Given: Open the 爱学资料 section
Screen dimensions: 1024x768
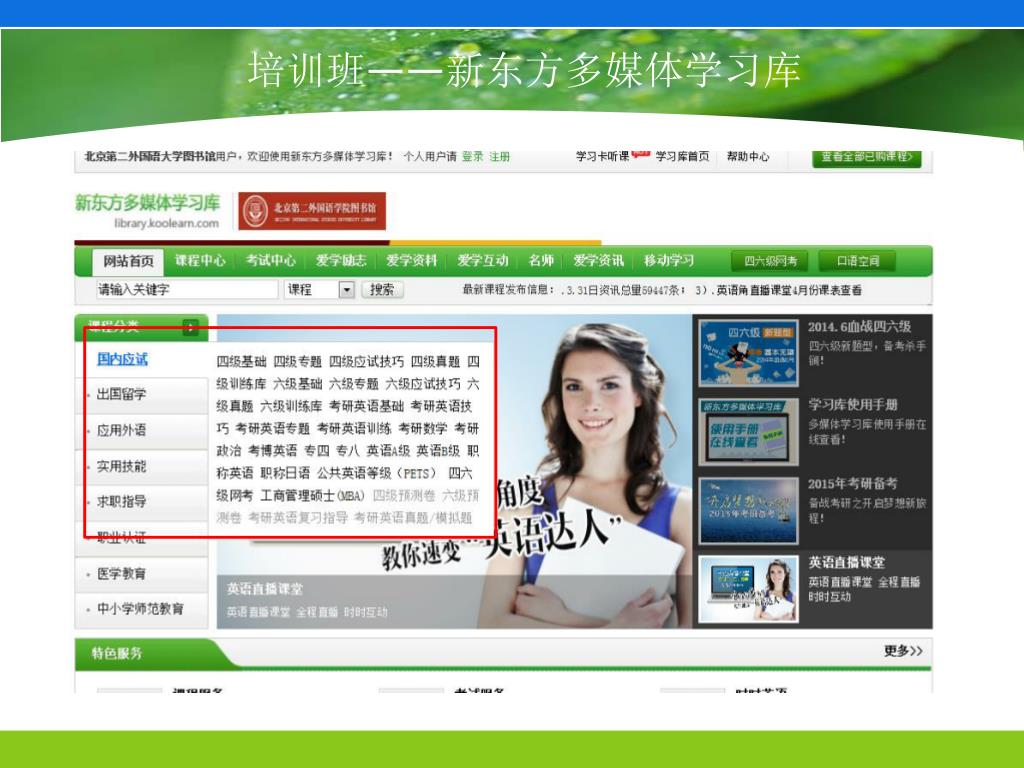Looking at the screenshot, I should click(x=411, y=261).
